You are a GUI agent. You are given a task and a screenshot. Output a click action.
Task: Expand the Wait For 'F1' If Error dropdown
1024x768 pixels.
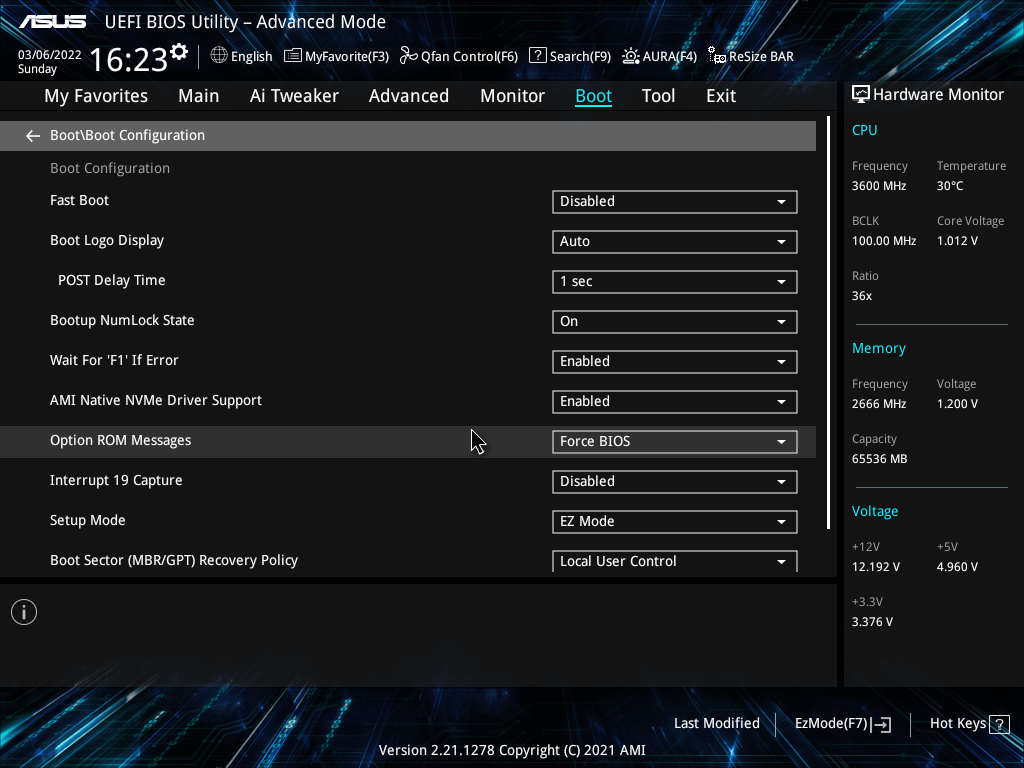pyautogui.click(x=675, y=362)
